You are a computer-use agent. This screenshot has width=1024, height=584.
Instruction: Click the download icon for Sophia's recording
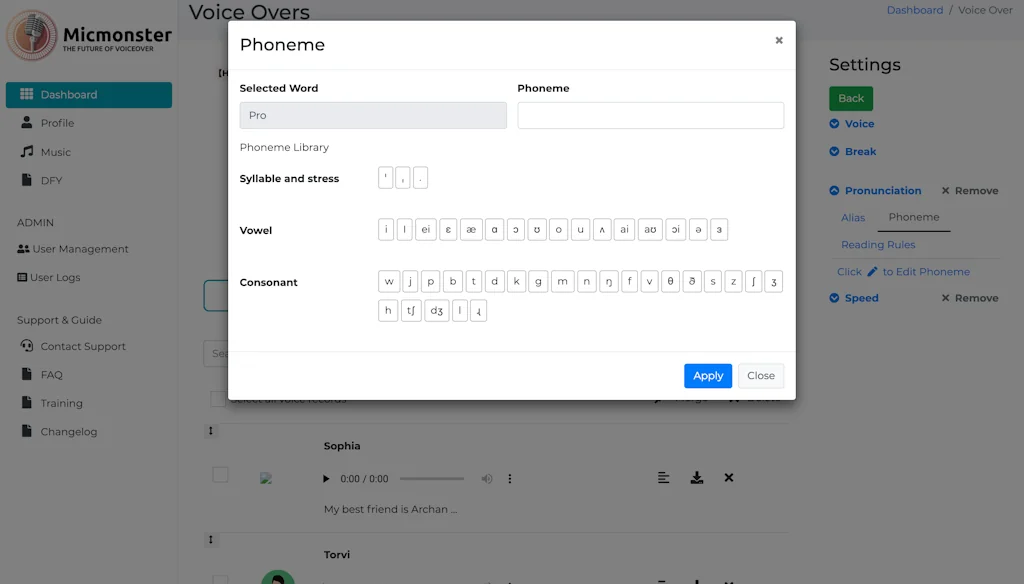pyautogui.click(x=697, y=478)
